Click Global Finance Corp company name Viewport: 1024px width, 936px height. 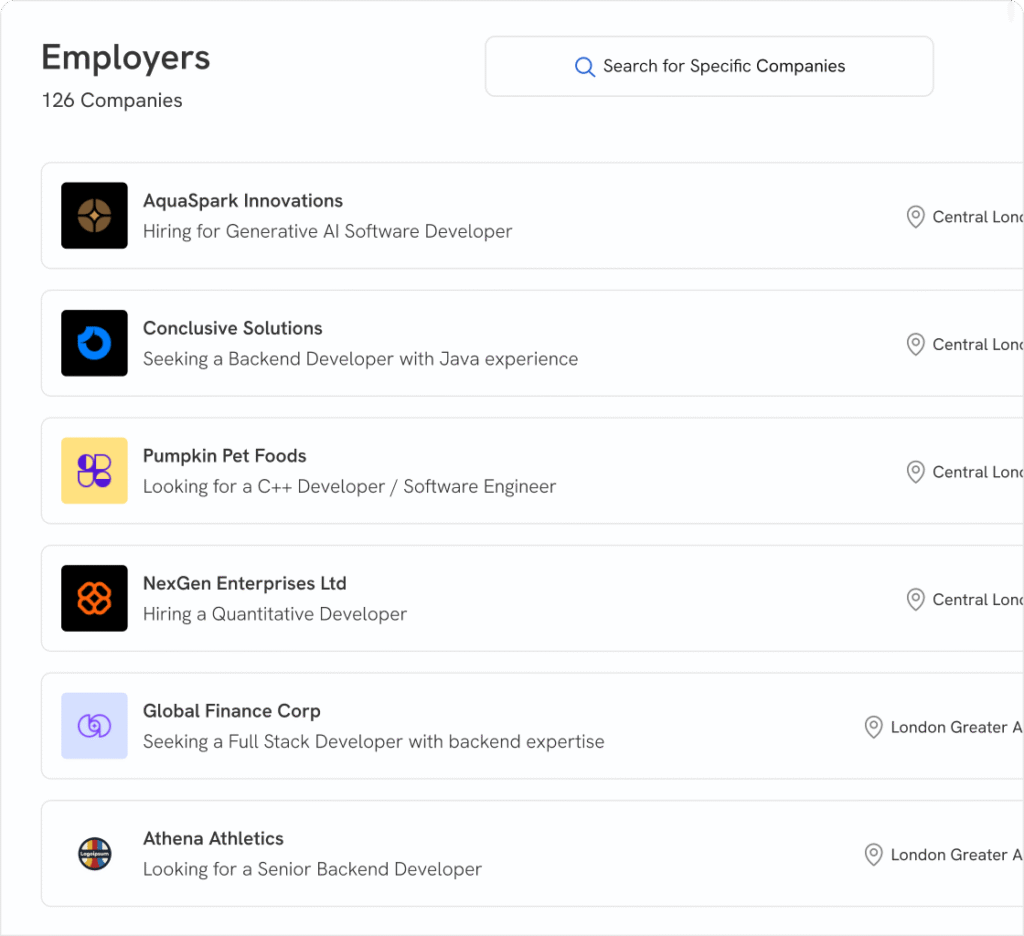coord(232,711)
